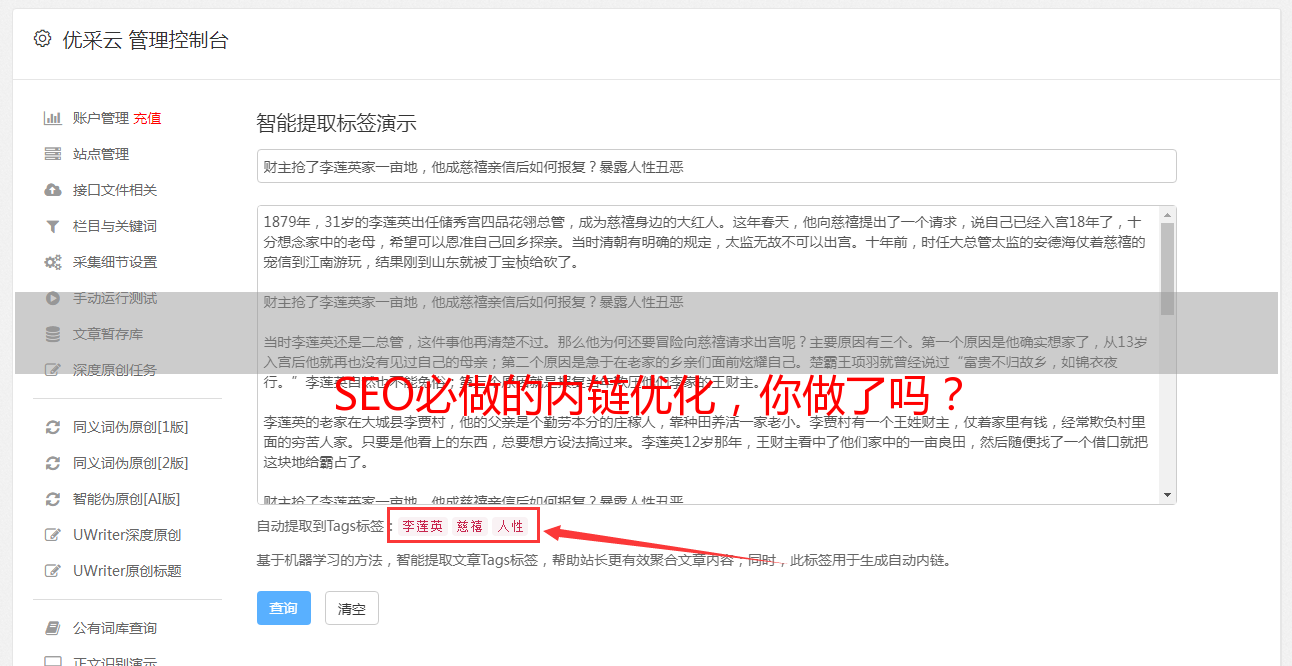Viewport: 1292px width, 666px height.
Task: Open 智能伪原创[AI版] in the sidebar
Action: coord(126,499)
